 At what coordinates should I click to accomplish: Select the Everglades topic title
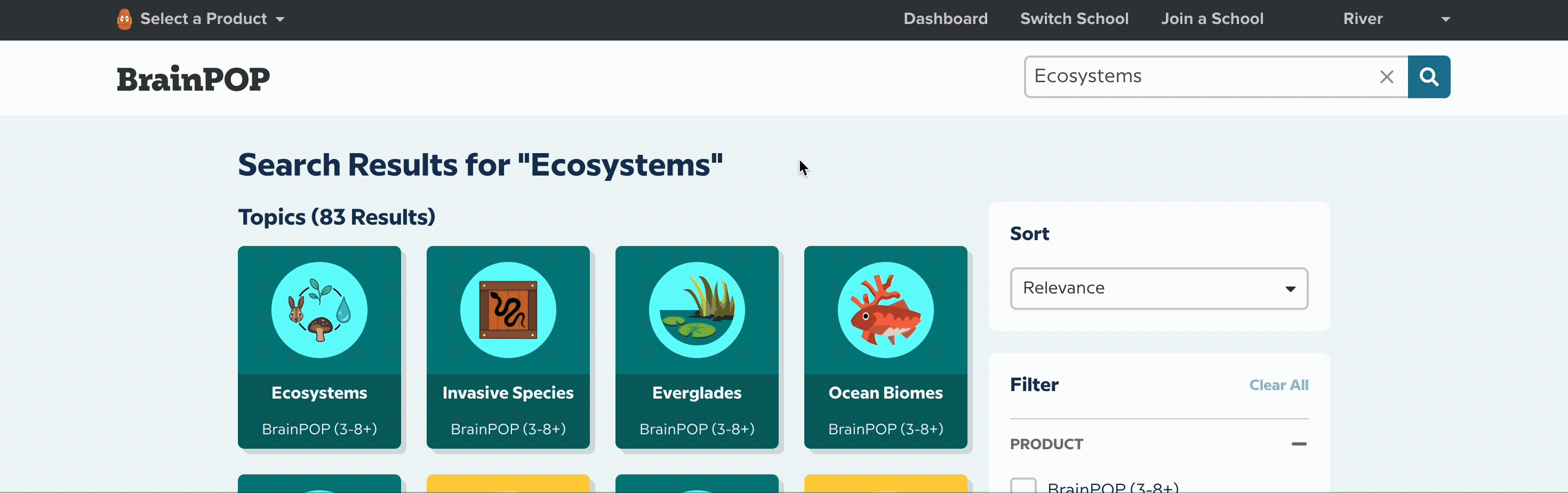pos(697,393)
